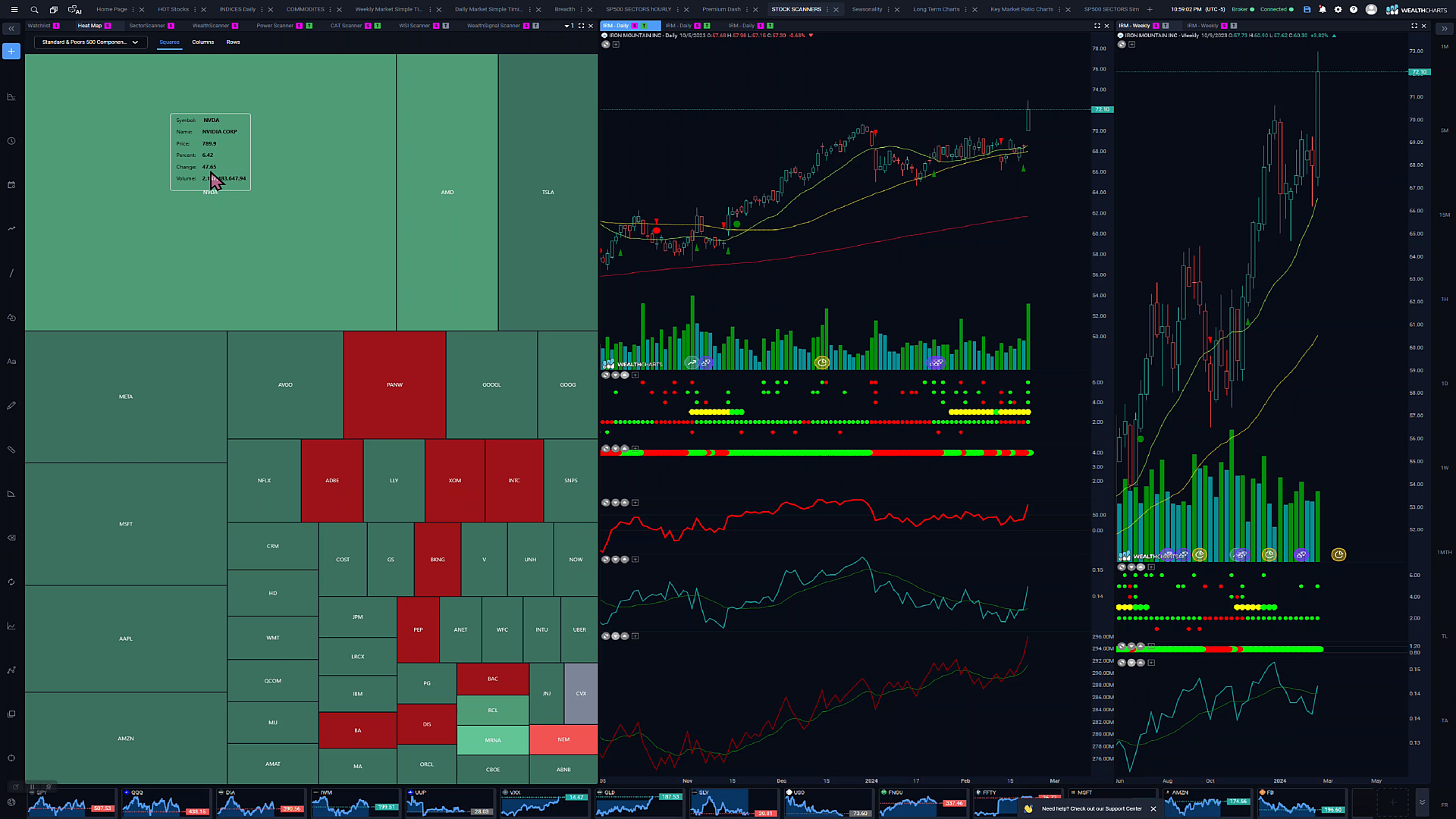Select the Rows heat map layout

[233, 42]
